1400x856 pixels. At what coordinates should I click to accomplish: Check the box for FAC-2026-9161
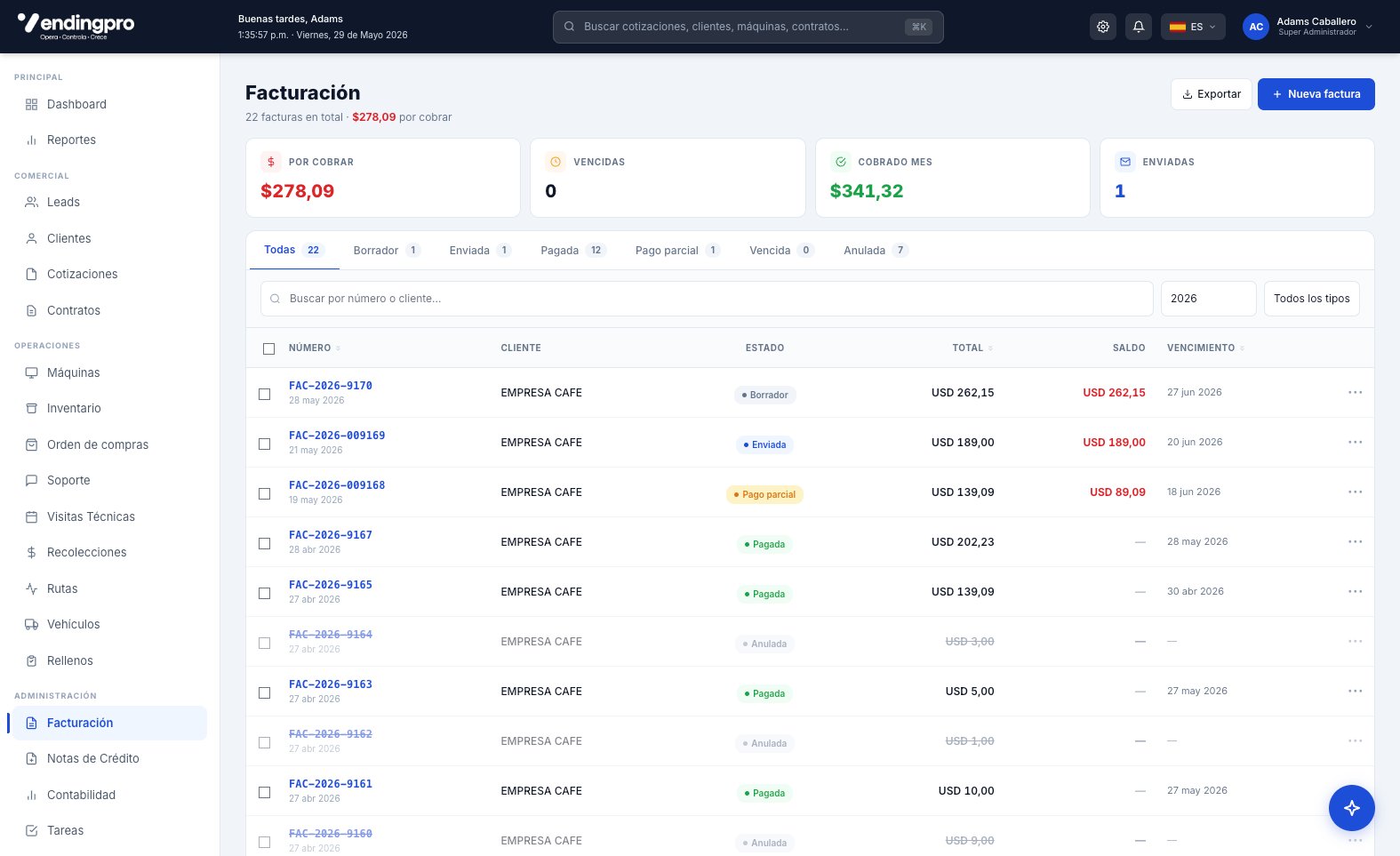coord(264,792)
